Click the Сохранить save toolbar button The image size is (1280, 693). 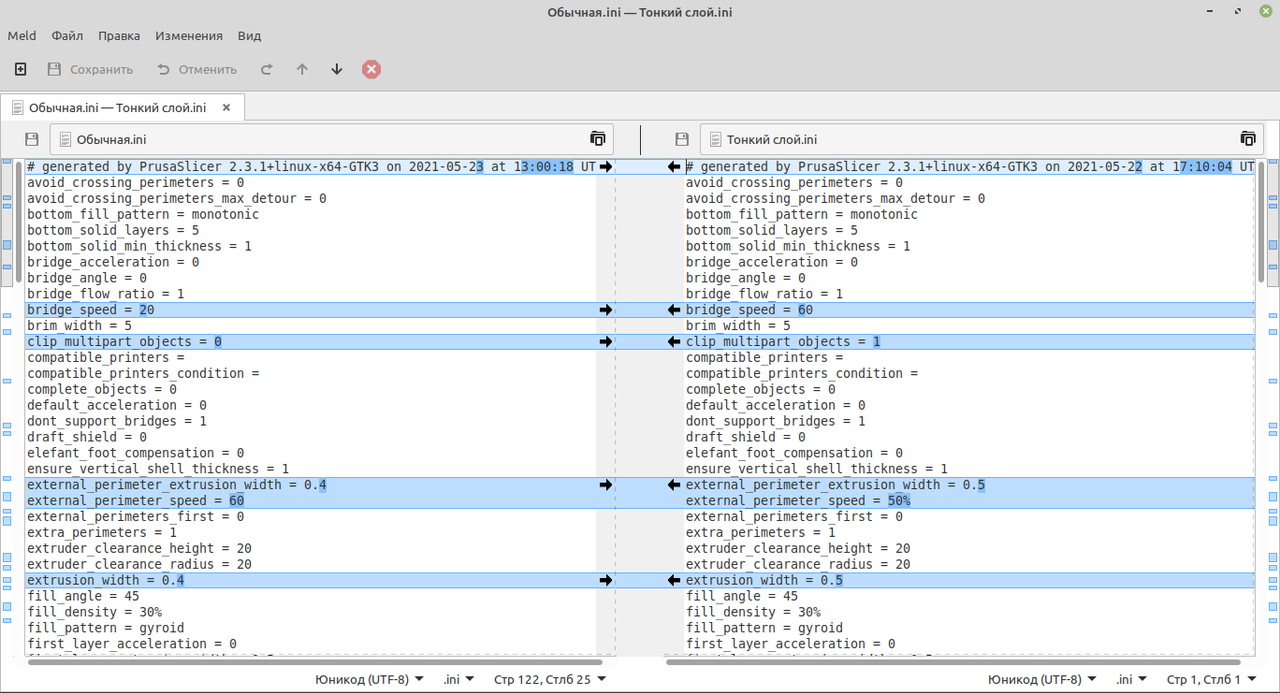point(90,69)
